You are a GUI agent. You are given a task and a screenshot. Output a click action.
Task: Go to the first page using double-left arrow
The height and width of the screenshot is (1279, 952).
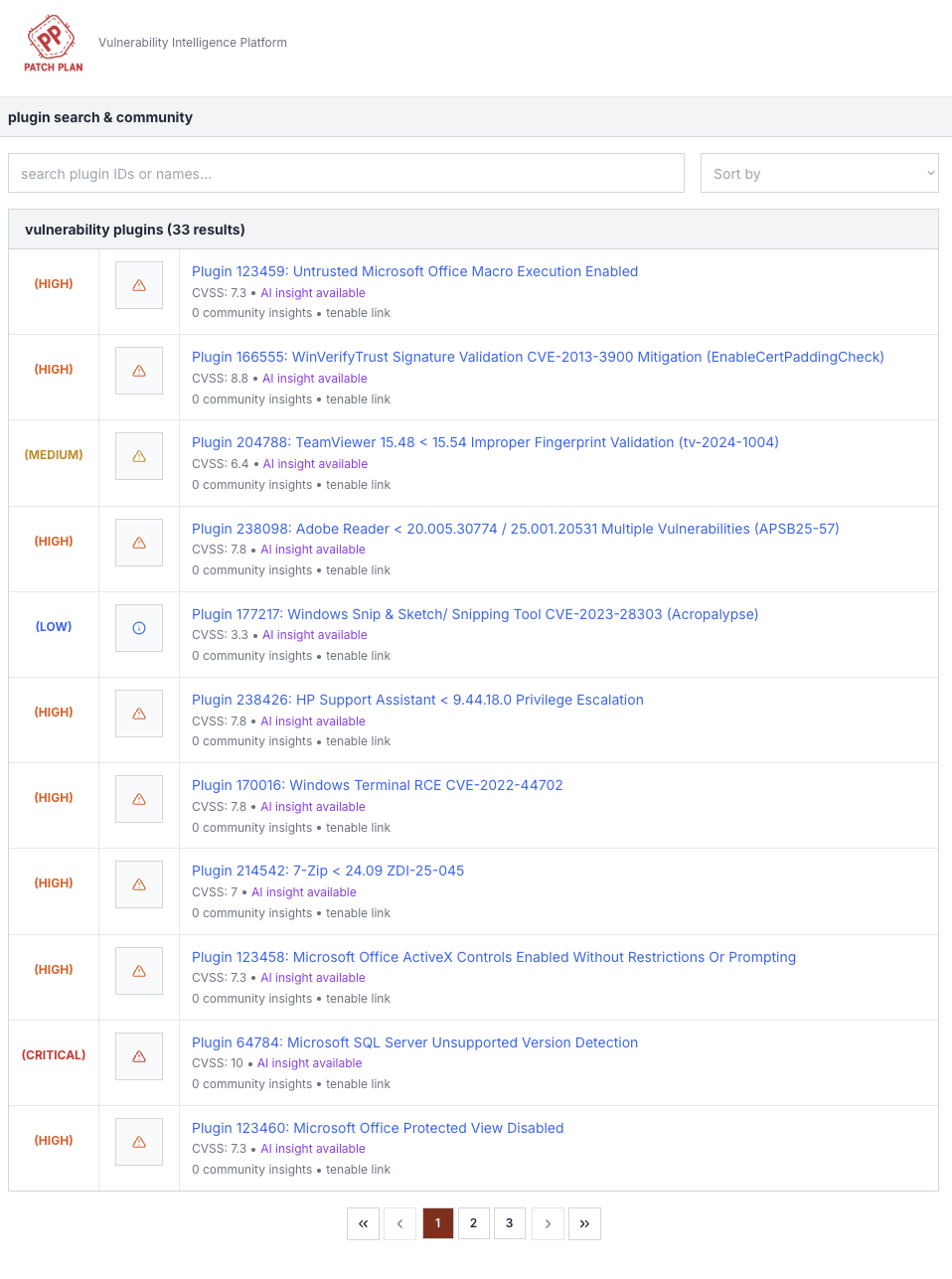363,1223
